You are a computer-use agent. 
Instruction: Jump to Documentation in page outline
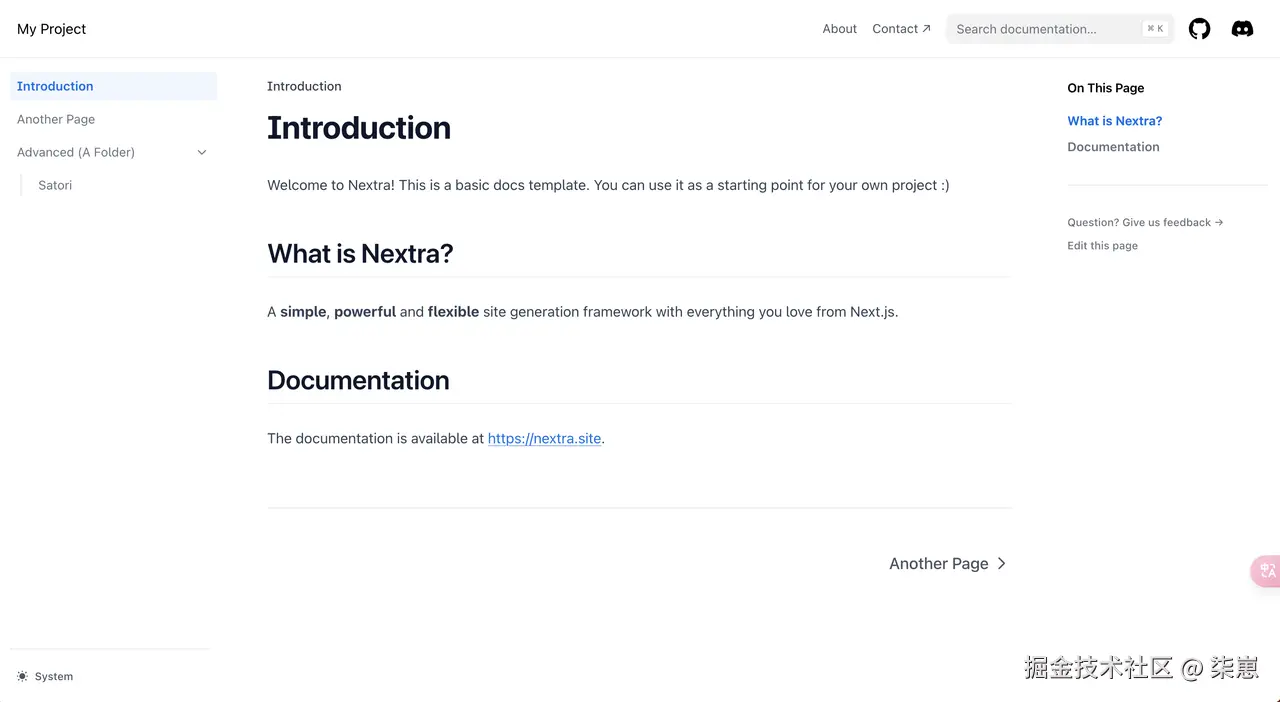[1113, 147]
